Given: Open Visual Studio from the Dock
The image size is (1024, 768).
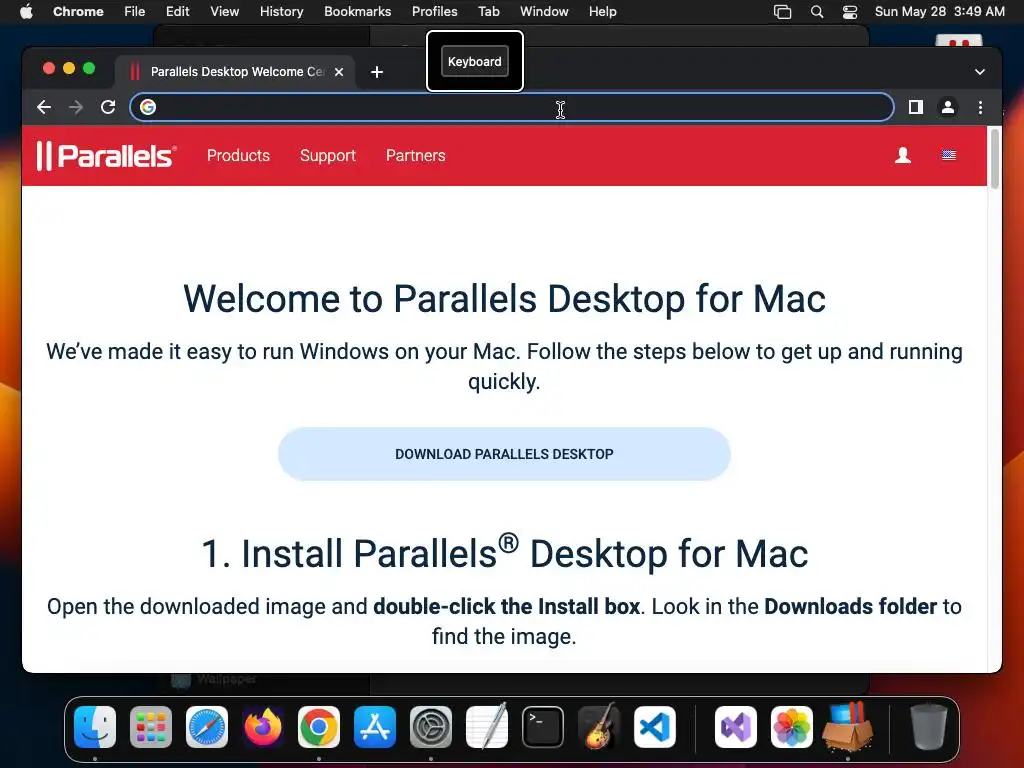Looking at the screenshot, I should tap(736, 727).
